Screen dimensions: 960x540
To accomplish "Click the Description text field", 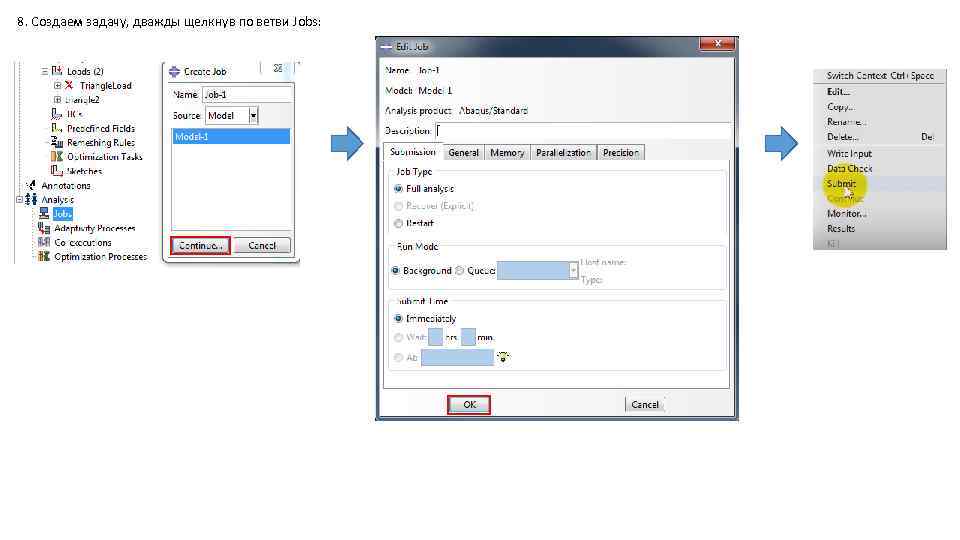I will pos(583,130).
